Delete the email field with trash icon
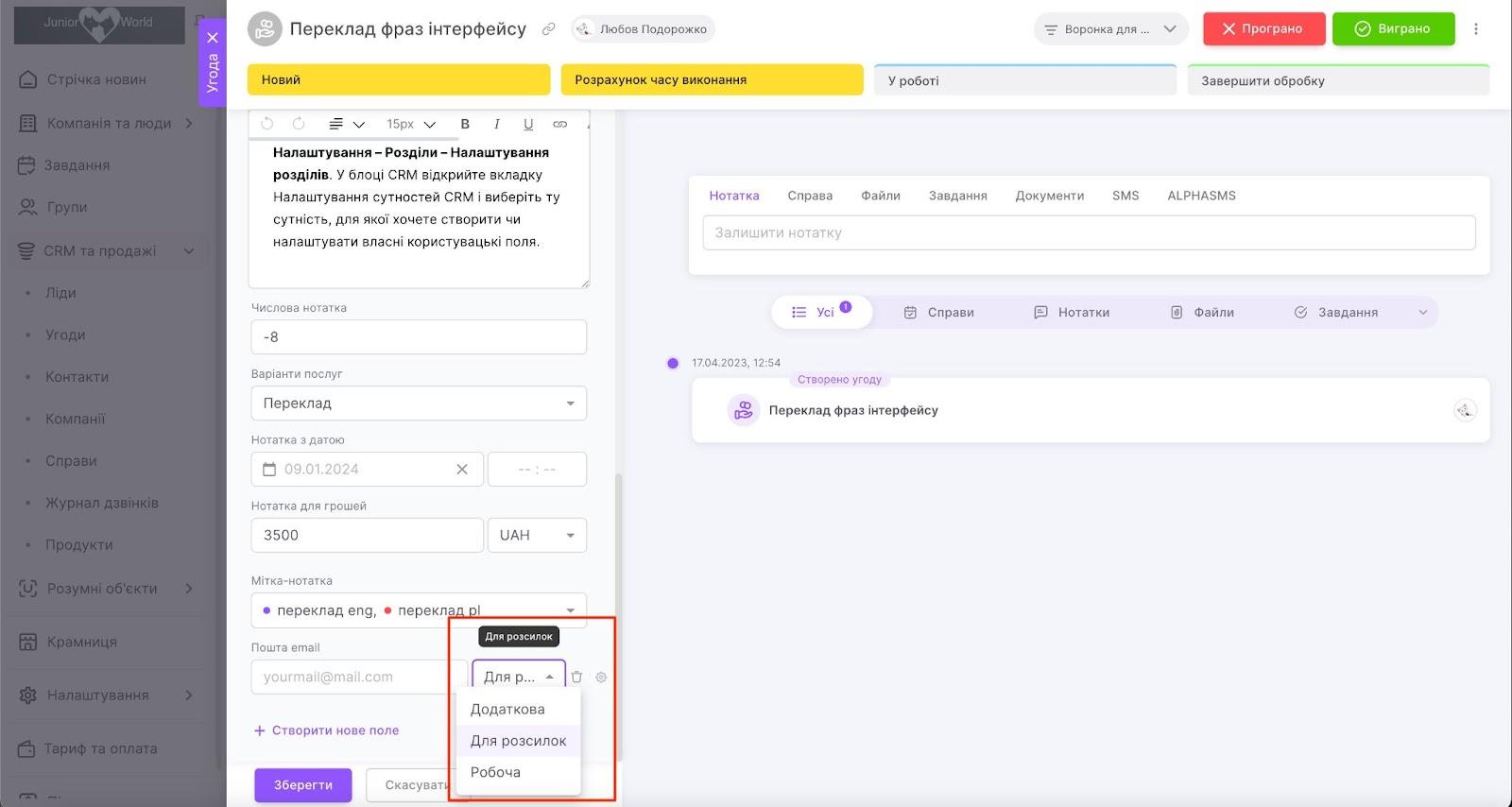The width and height of the screenshot is (1512, 807). click(576, 677)
